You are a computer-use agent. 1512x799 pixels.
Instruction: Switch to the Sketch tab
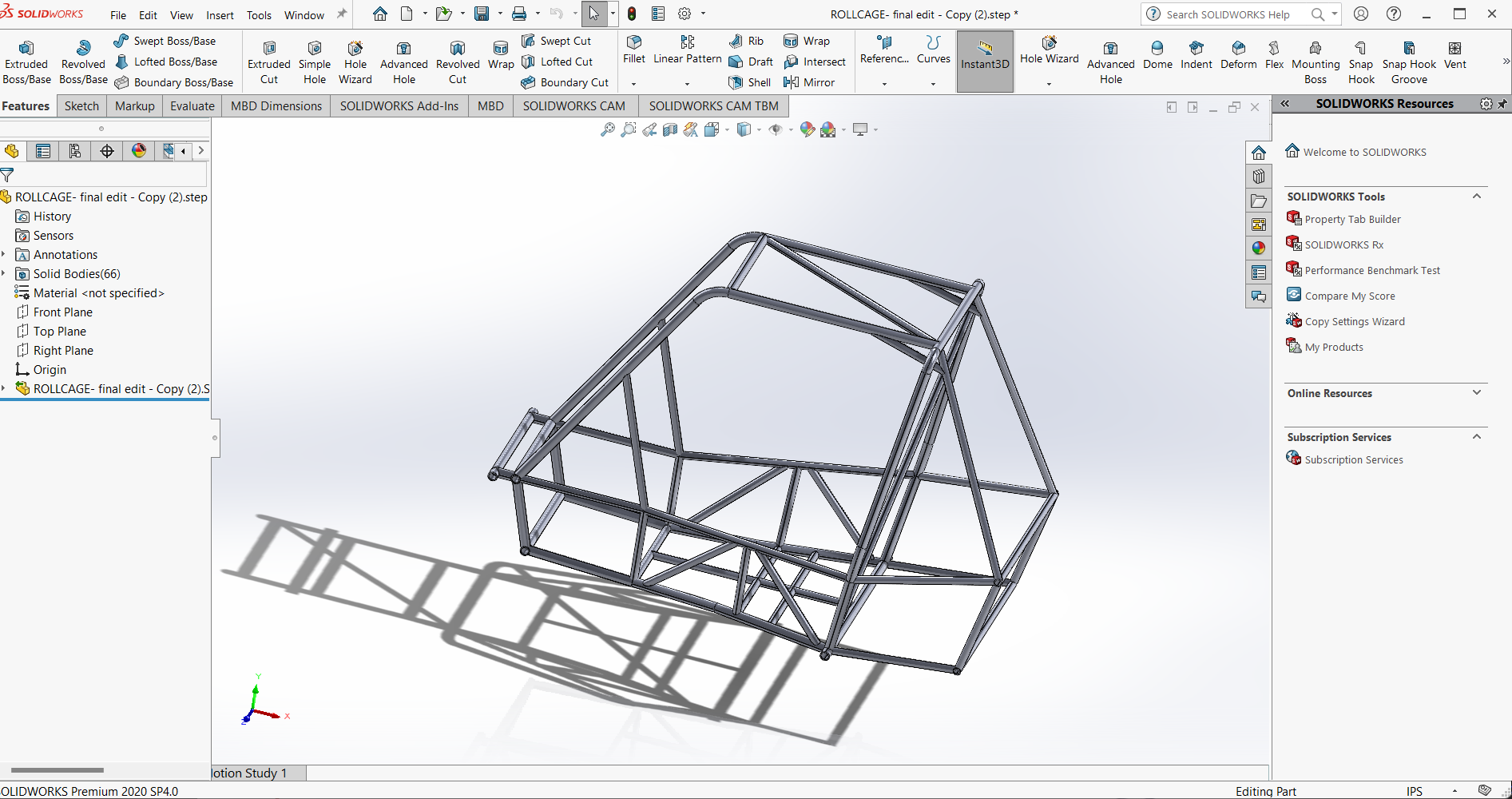coord(81,106)
